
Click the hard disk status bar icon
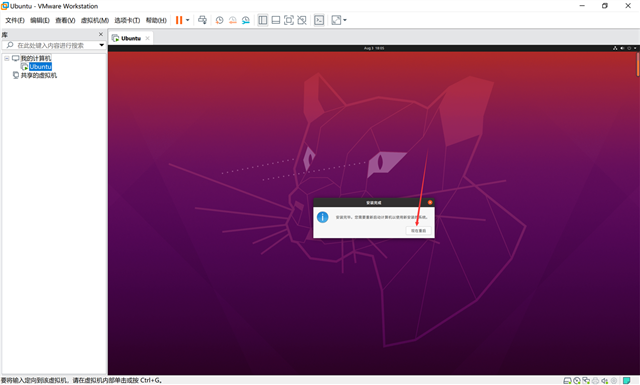(567, 381)
